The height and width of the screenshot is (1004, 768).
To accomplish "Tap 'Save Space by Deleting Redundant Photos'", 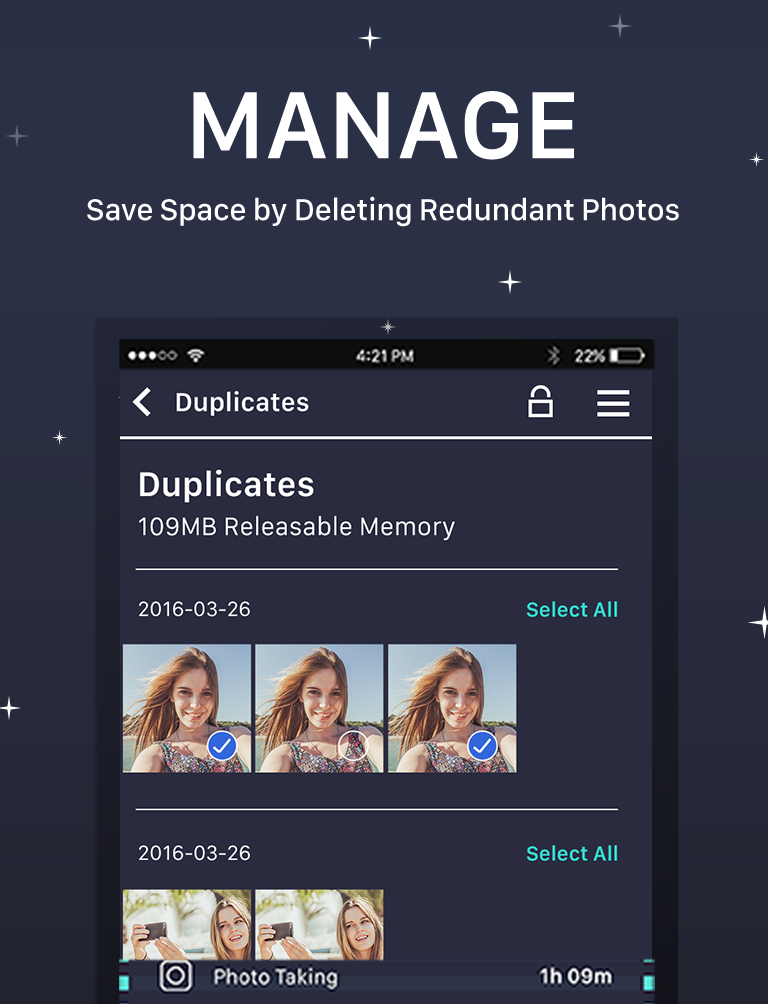I will [383, 210].
